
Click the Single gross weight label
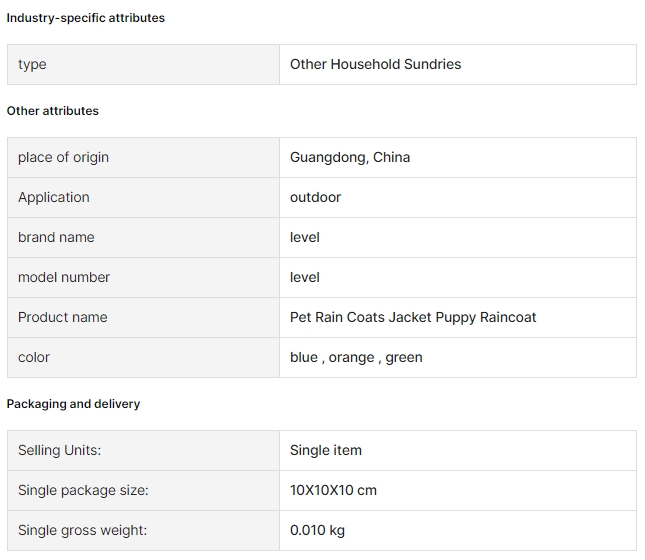(82, 530)
